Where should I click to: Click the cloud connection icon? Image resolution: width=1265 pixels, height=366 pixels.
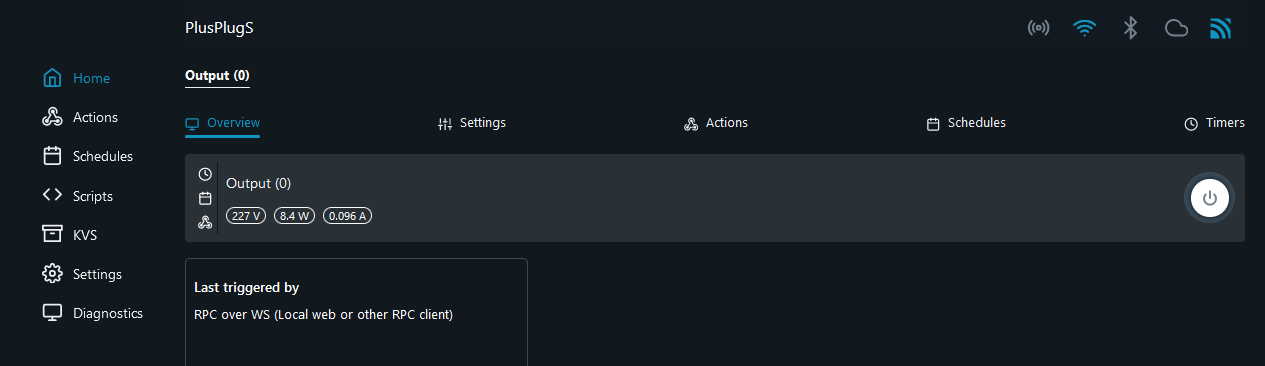point(1176,28)
